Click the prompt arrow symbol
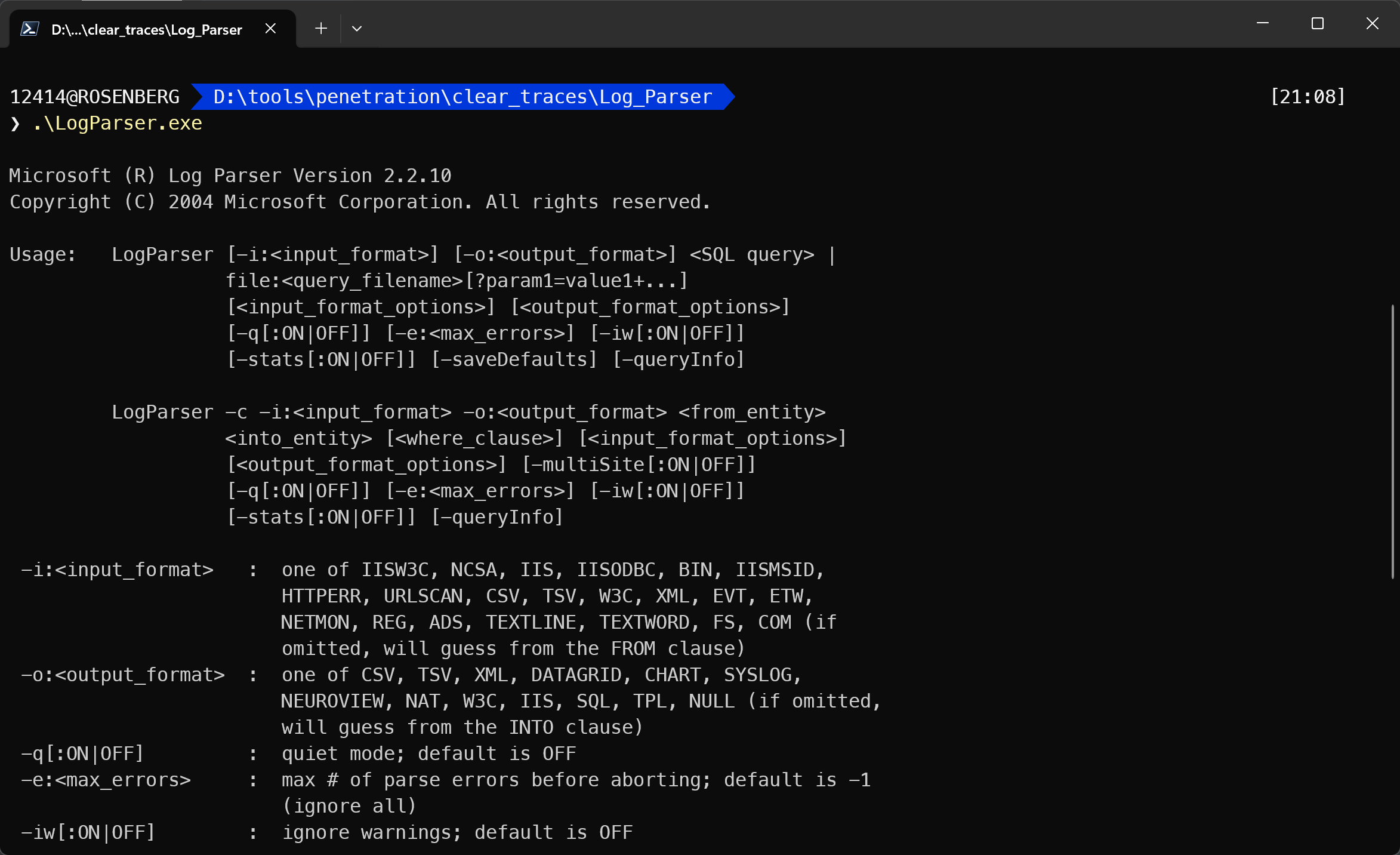This screenshot has height=855, width=1400. point(16,124)
